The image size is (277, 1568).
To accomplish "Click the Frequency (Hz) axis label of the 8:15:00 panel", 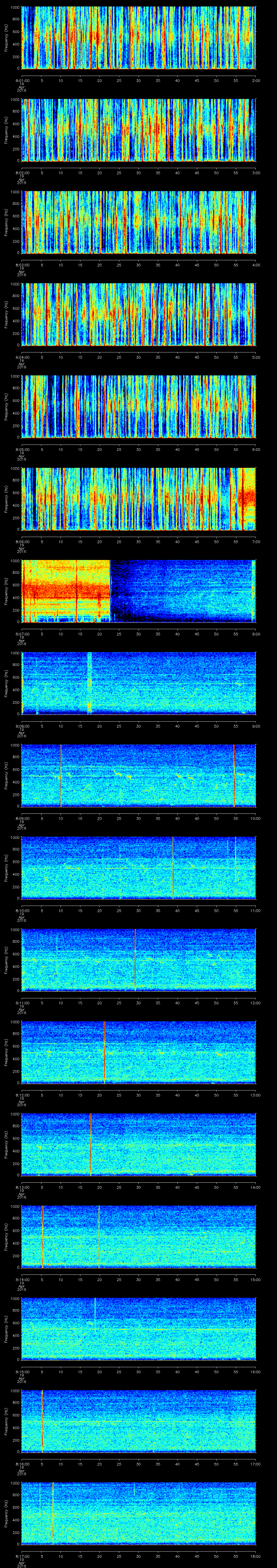I will click(6, 1329).
